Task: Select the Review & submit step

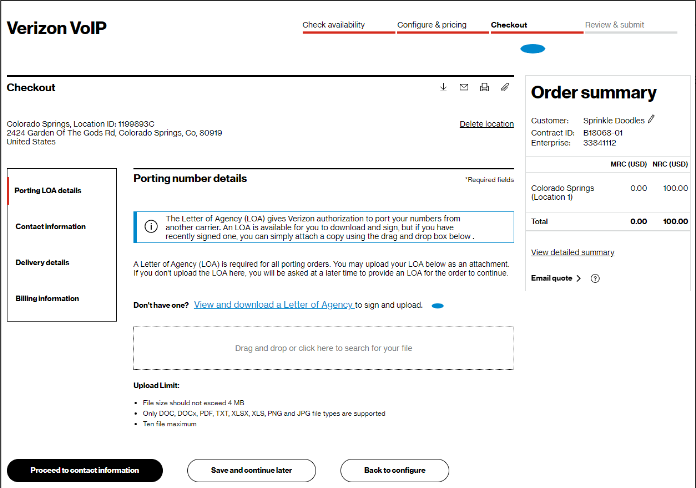Action: pos(614,25)
